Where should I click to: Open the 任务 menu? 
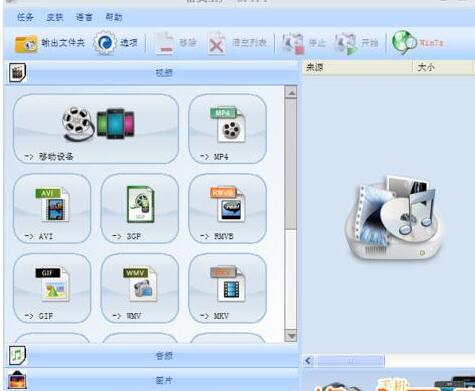click(25, 17)
